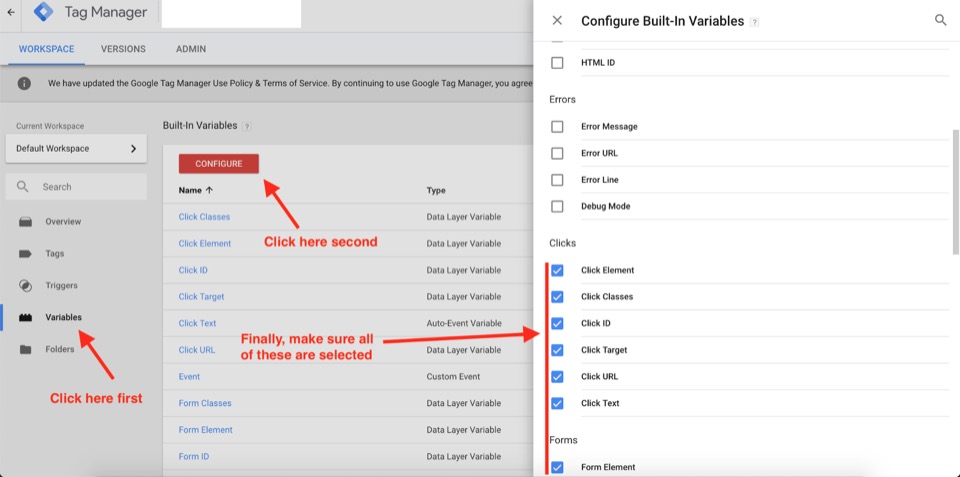Click the Overview icon in sidebar
Image resolution: width=960 pixels, height=477 pixels.
[25, 222]
